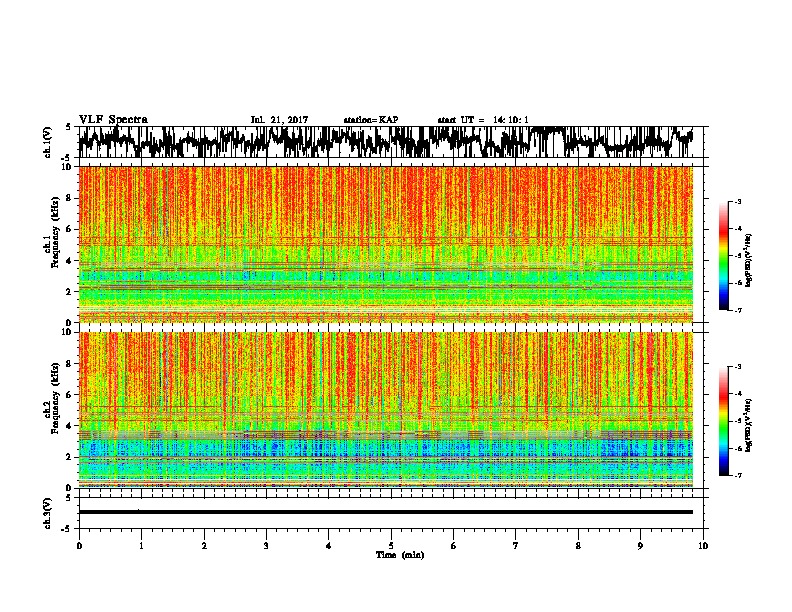Click the ch.2 spectrogram color bar

[723, 421]
